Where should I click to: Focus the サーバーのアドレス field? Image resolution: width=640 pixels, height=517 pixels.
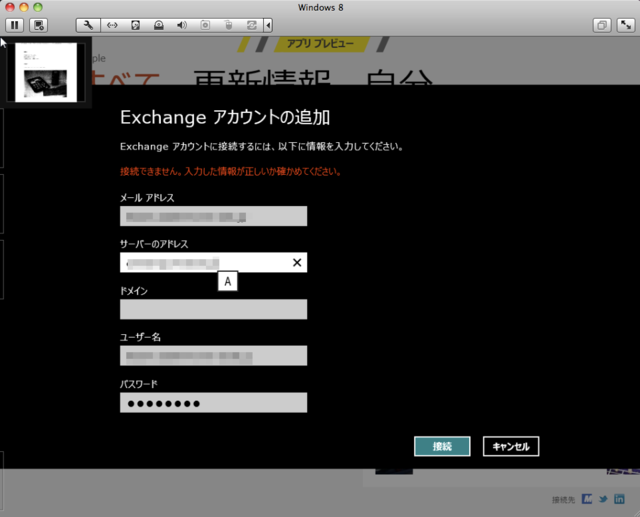click(213, 262)
